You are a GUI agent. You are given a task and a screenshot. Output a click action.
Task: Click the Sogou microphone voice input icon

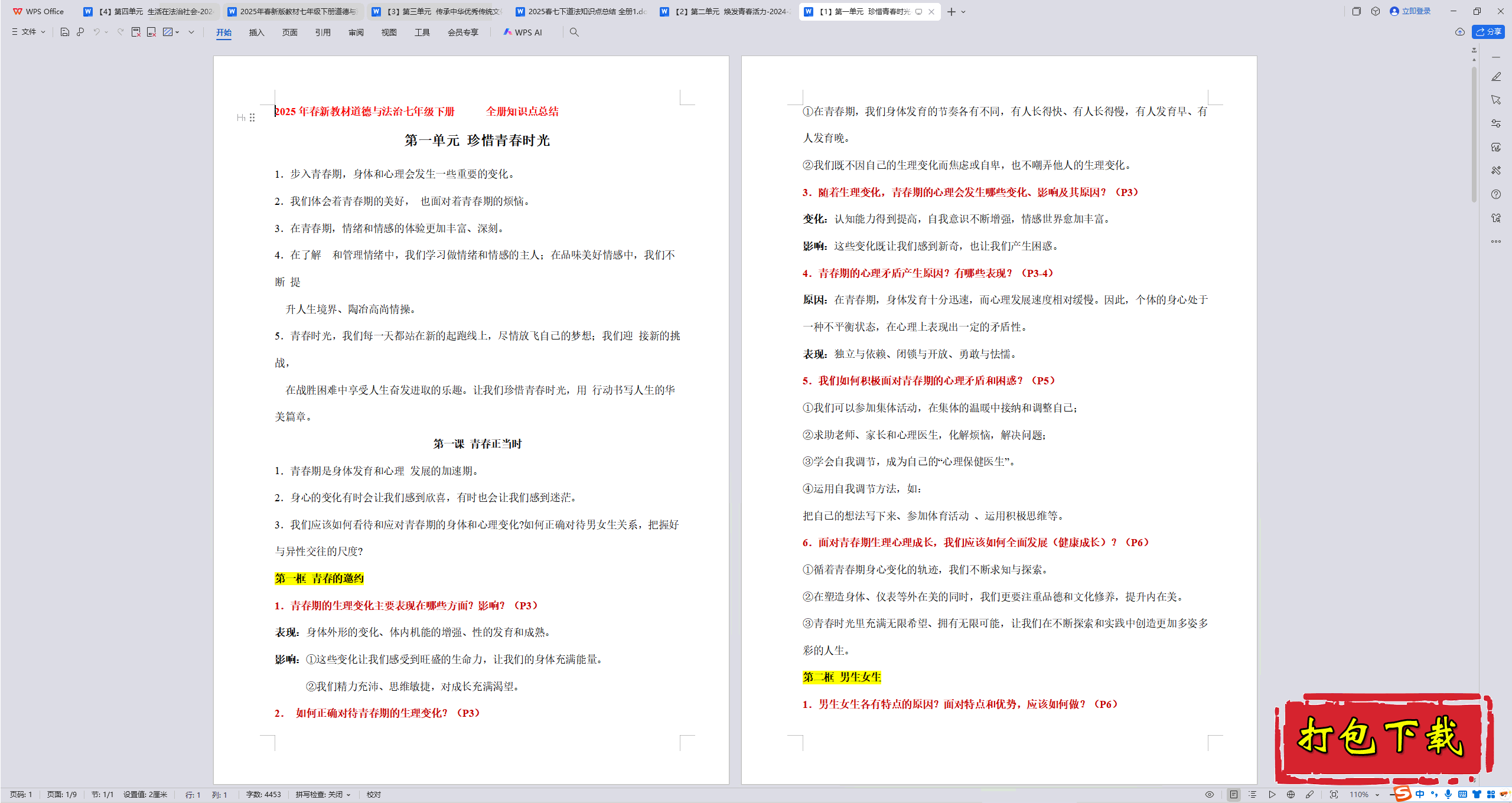(x=1448, y=795)
